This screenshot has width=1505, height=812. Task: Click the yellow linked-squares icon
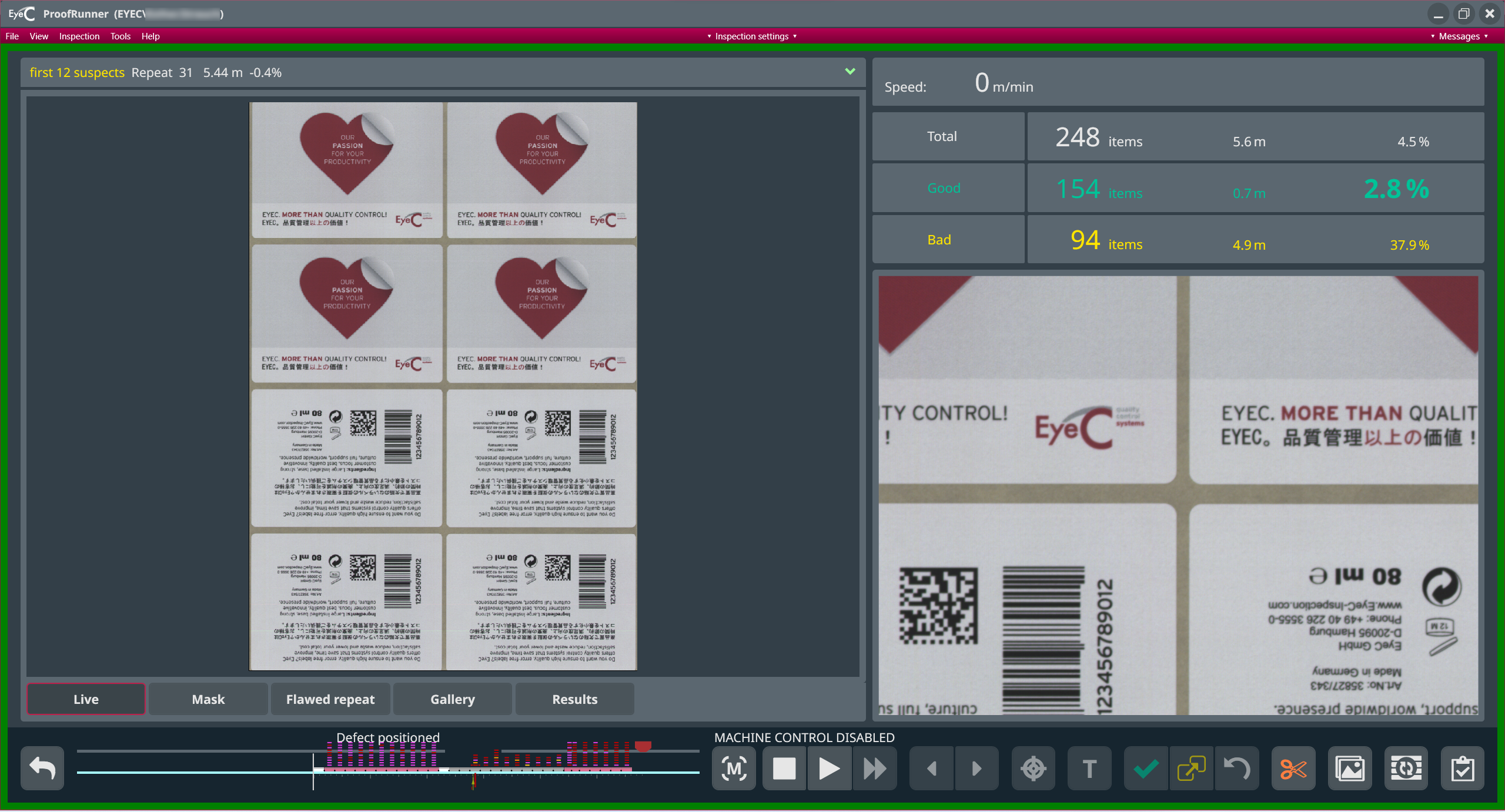(1191, 768)
